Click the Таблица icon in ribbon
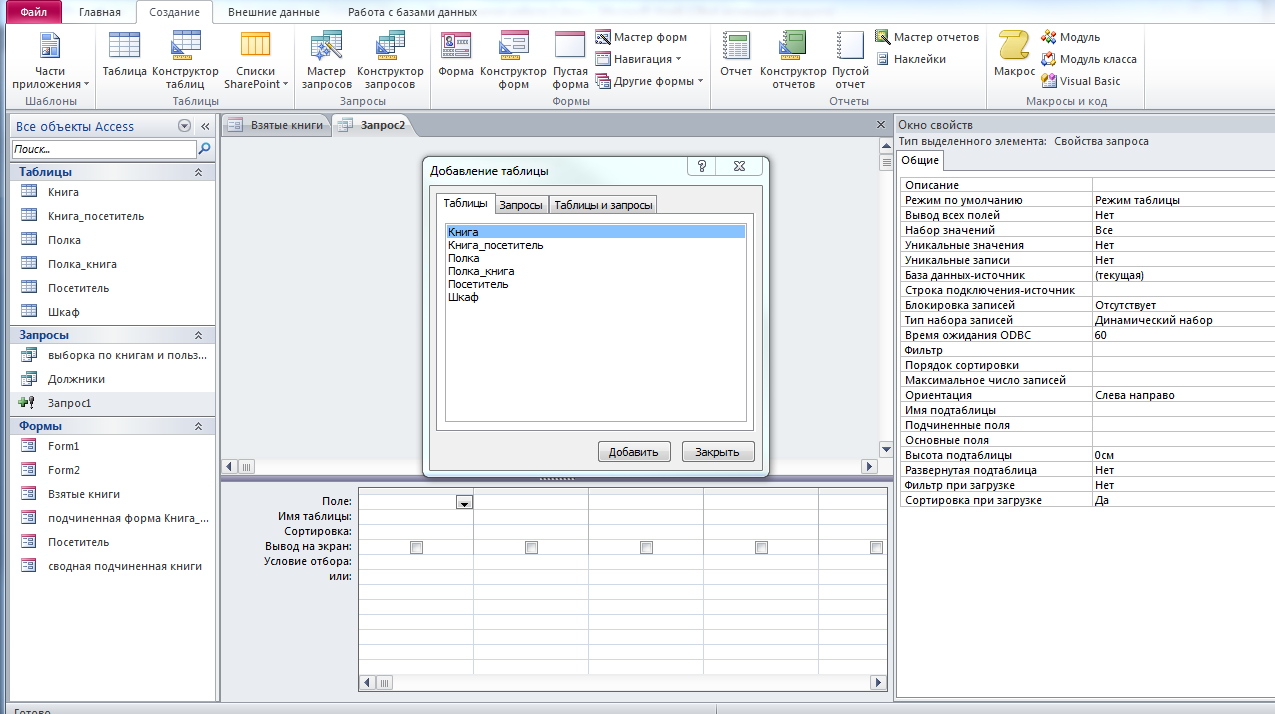This screenshot has width=1275, height=714. tap(124, 55)
